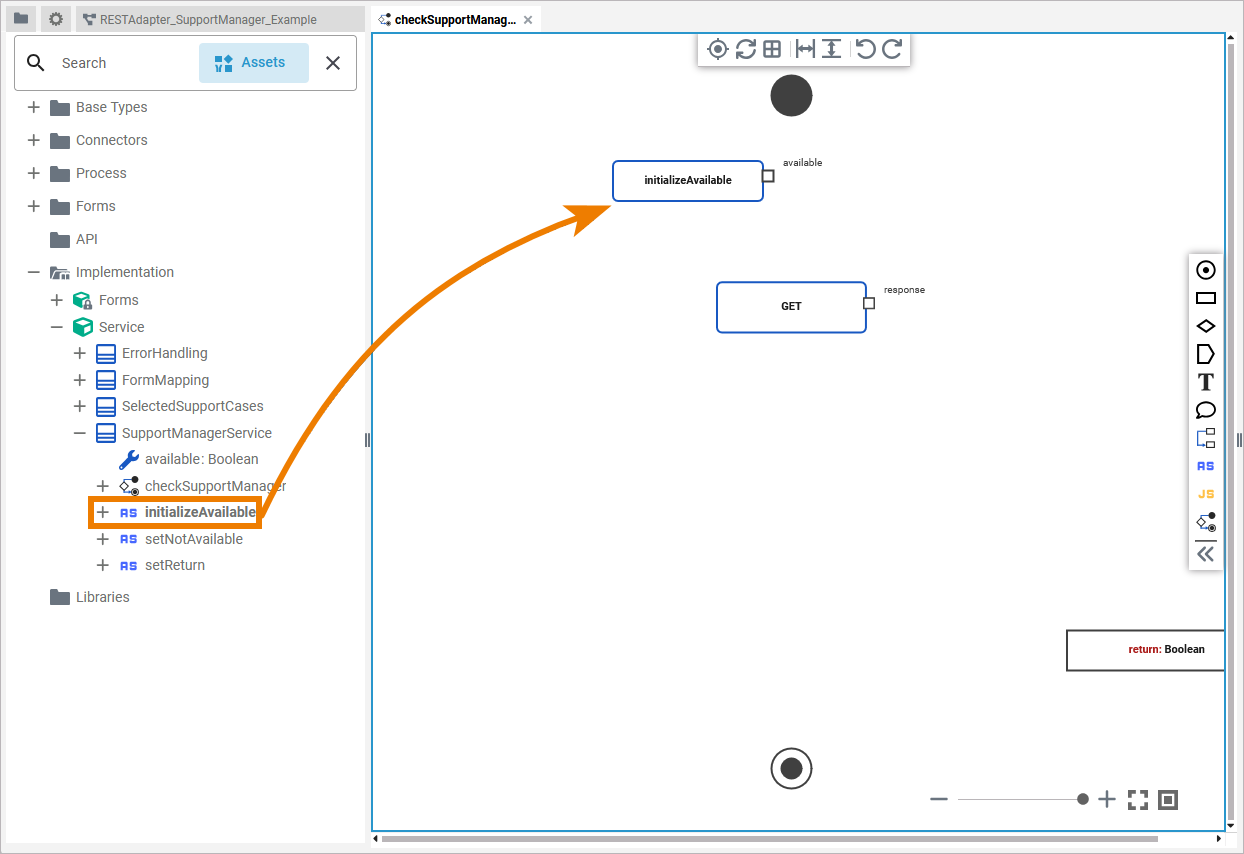Image resolution: width=1244 pixels, height=854 pixels.
Task: Select the rectangle element tool
Action: pos(1206,298)
